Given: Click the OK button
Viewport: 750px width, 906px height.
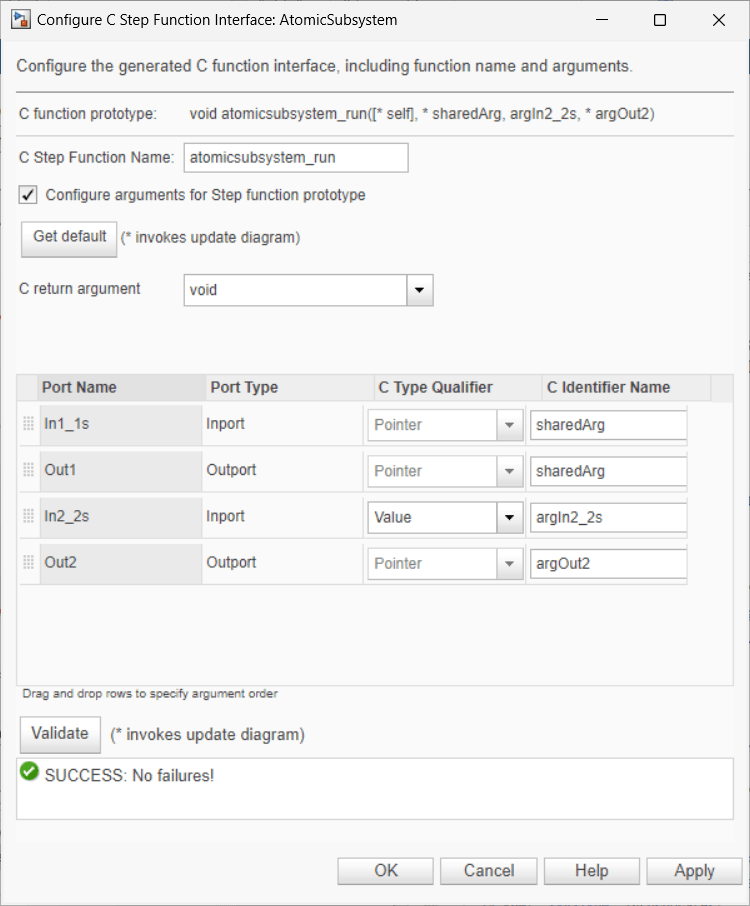Looking at the screenshot, I should point(386,871).
